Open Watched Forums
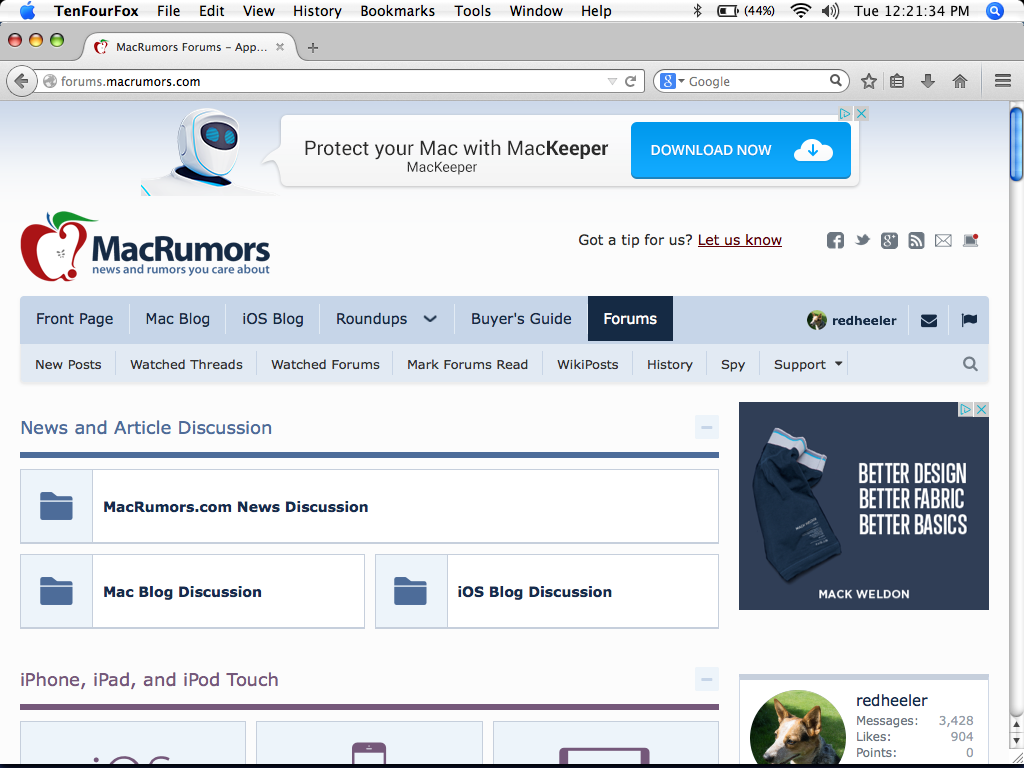1024x768 pixels. (x=325, y=364)
